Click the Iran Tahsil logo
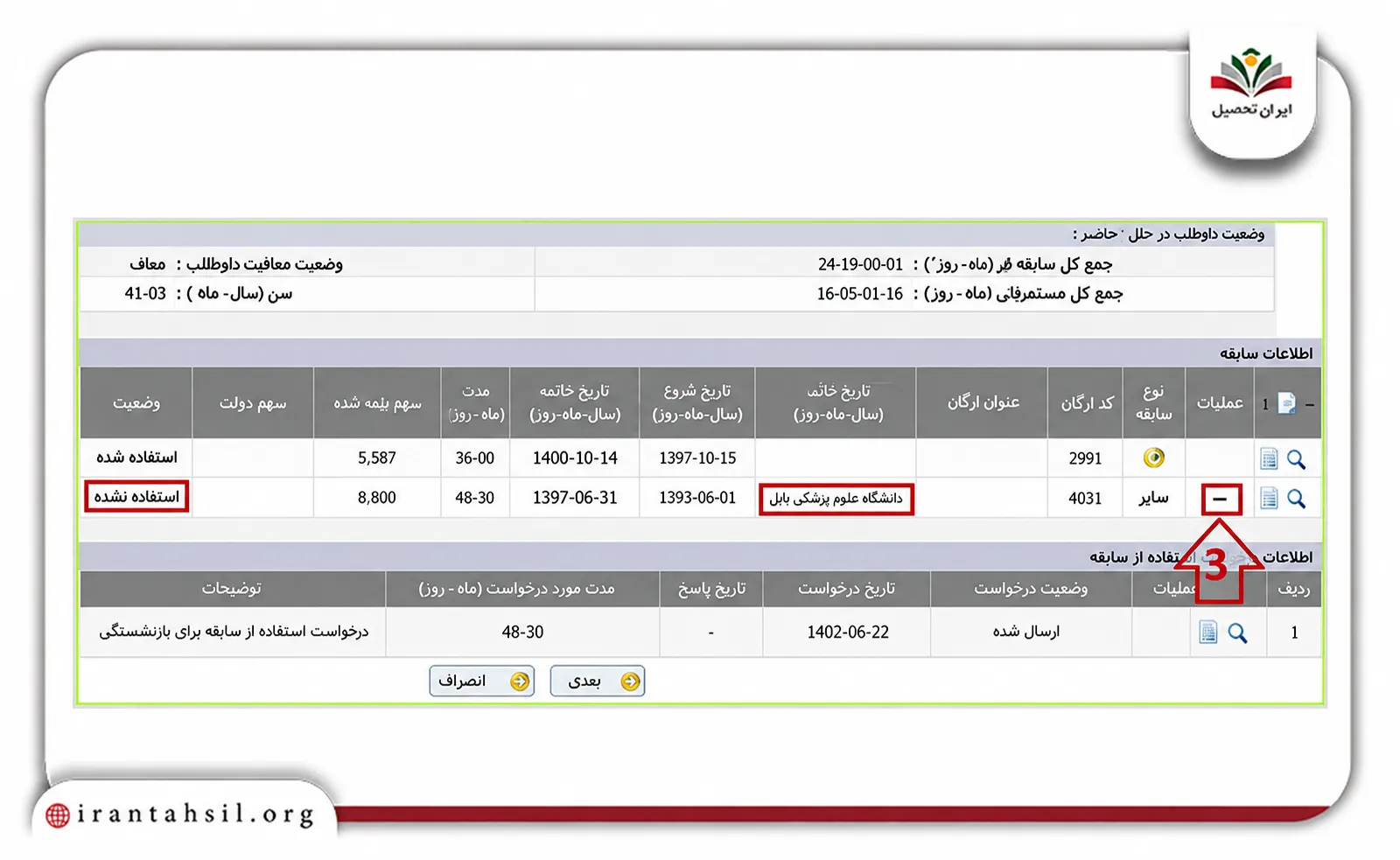This screenshot has width=1400, height=860. pyautogui.click(x=1252, y=84)
